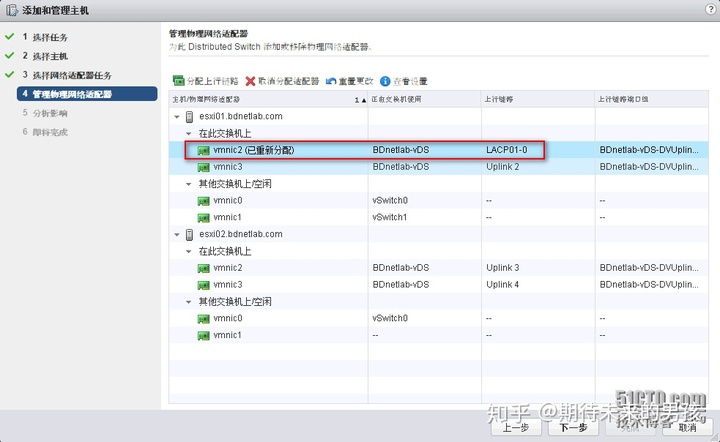Select the Uplink 4 cell
Screen dimensions: 720x442
[503, 285]
